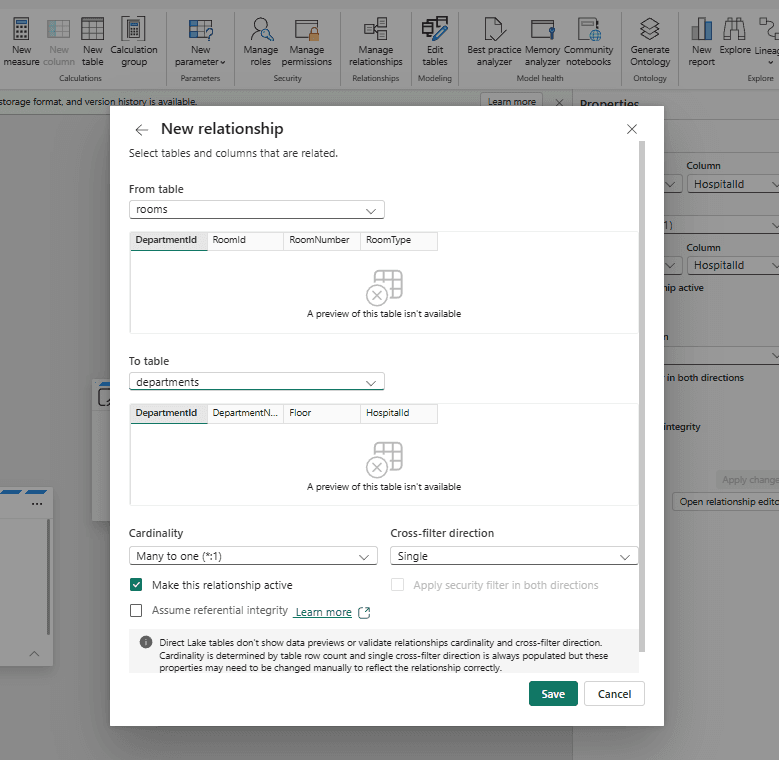Click Learn more button in notification banner

click(x=512, y=101)
